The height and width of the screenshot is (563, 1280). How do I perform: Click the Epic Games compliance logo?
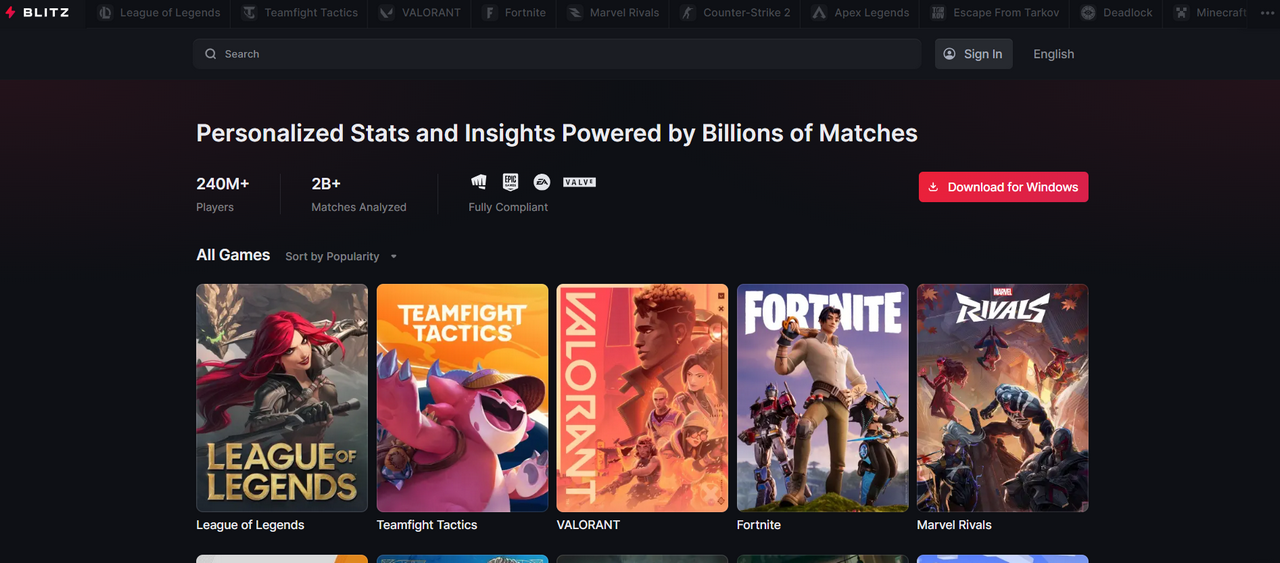510,182
